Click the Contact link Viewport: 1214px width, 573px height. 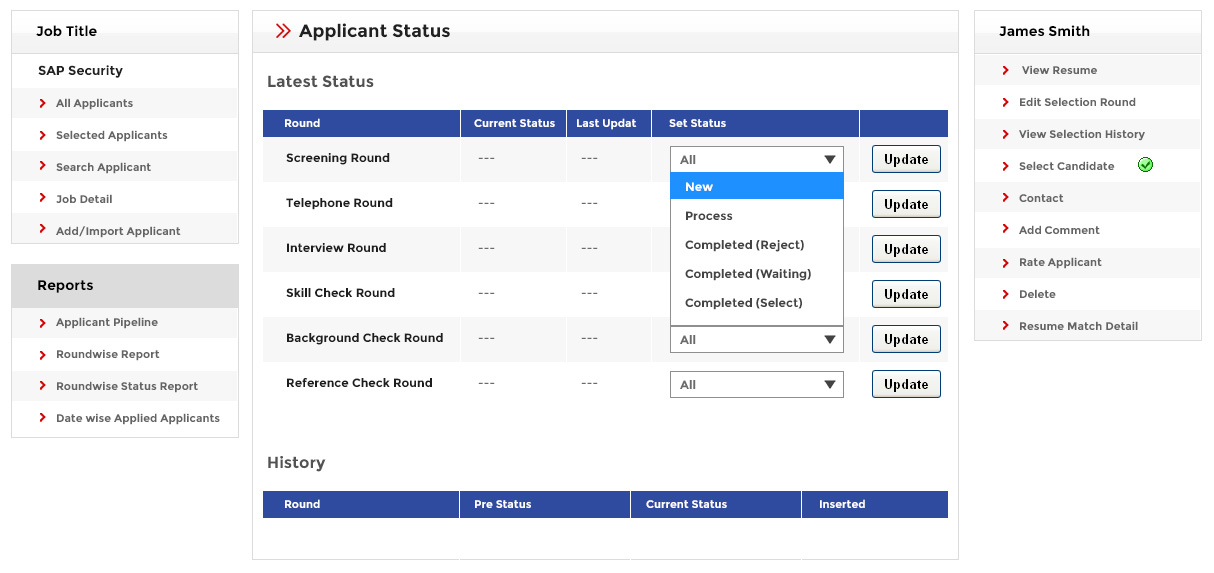pos(1041,198)
